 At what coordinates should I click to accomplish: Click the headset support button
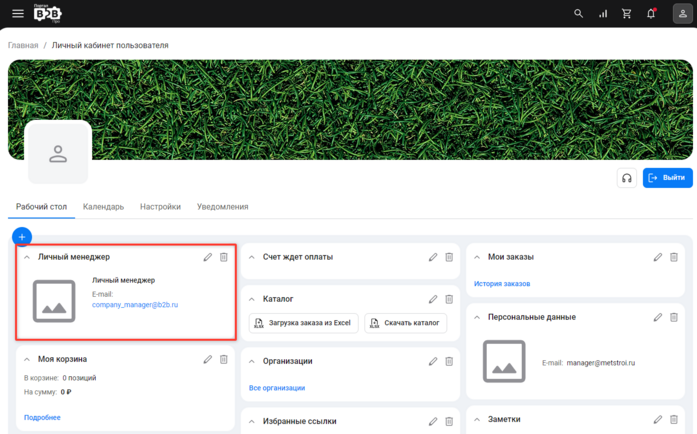(x=627, y=178)
